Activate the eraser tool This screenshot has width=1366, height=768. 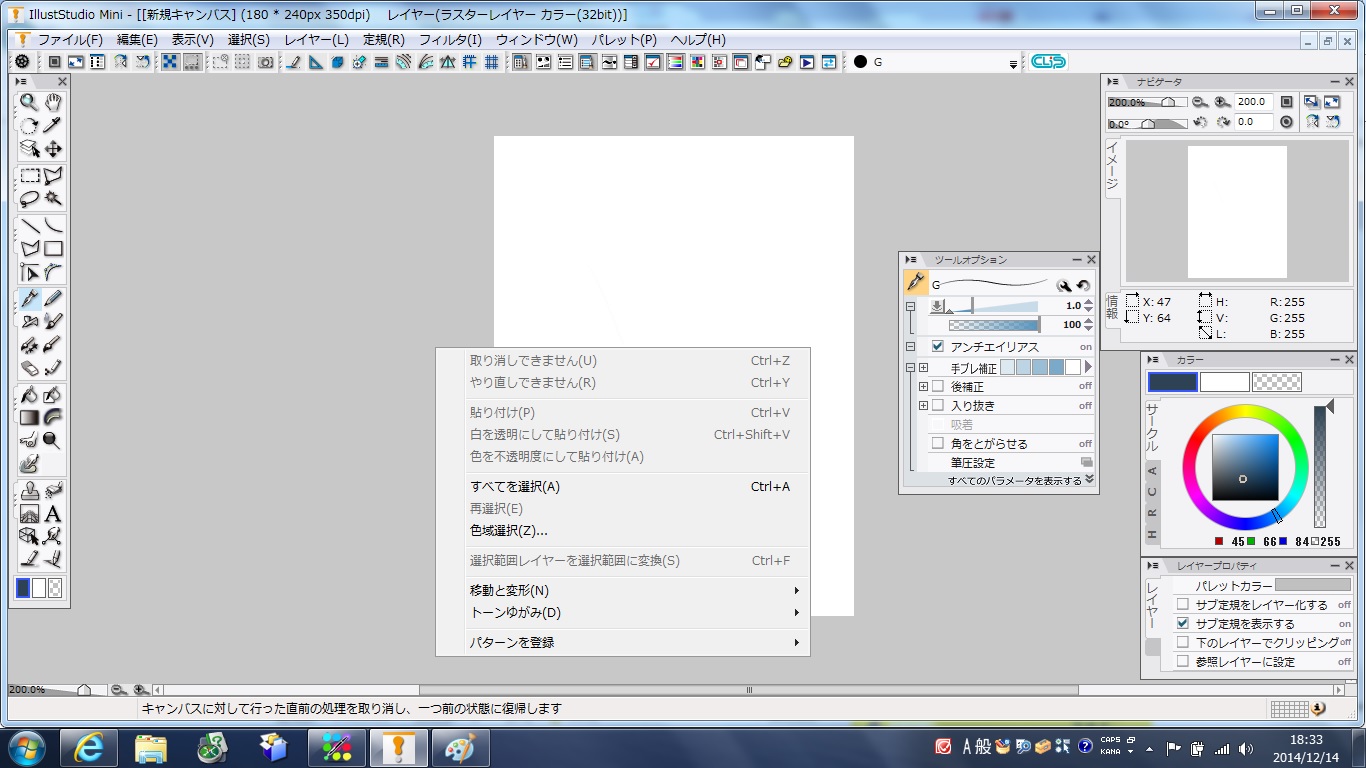[x=29, y=368]
